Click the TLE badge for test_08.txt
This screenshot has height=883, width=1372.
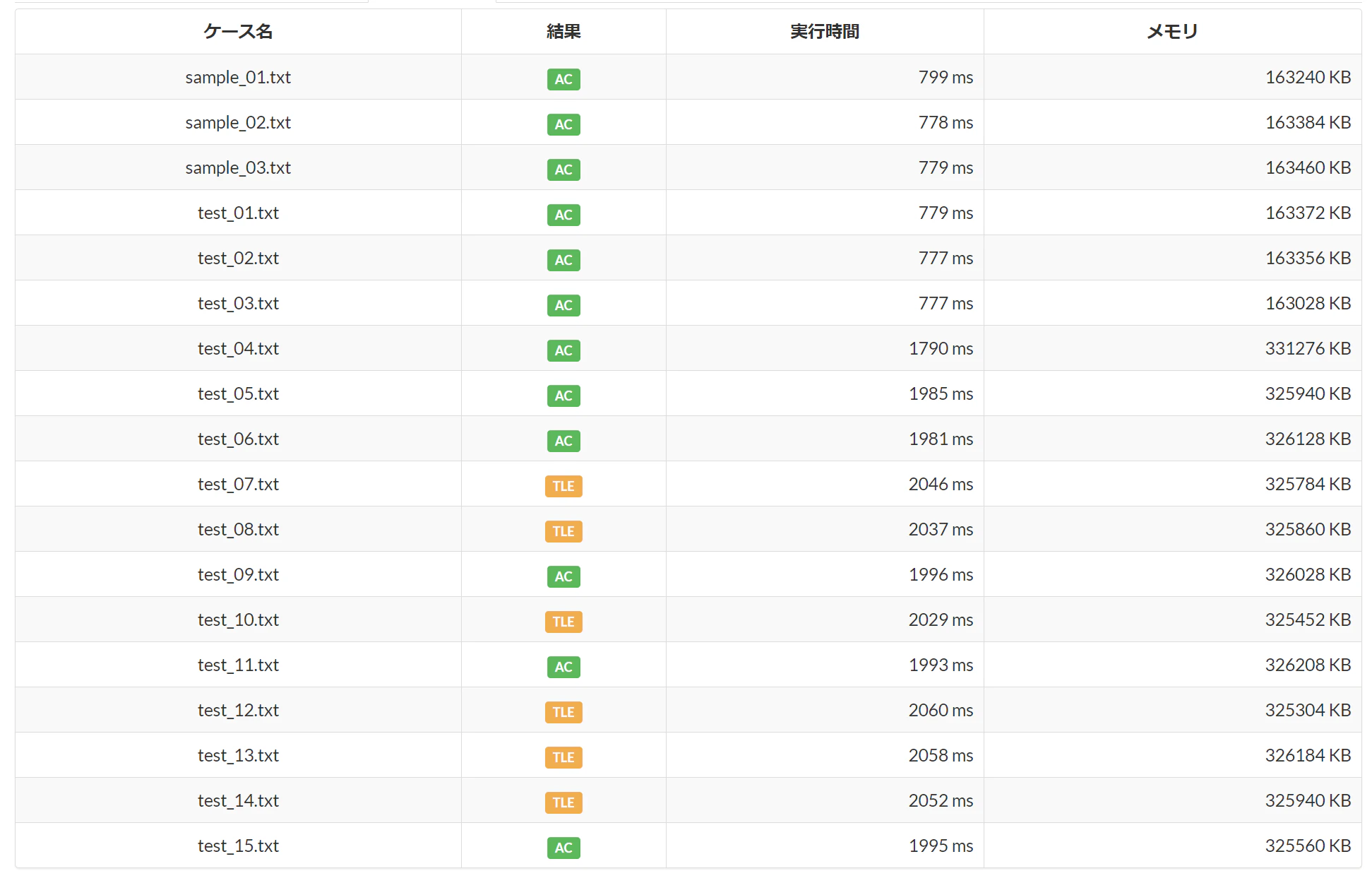[x=563, y=531]
